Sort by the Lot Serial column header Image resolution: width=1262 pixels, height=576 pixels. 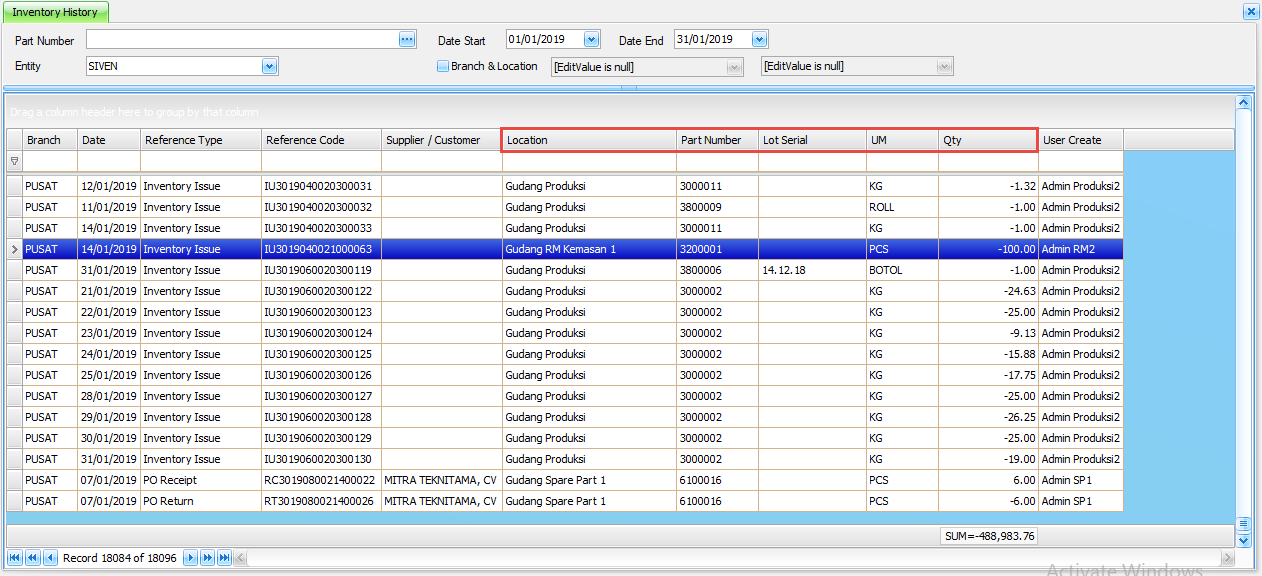[x=812, y=140]
